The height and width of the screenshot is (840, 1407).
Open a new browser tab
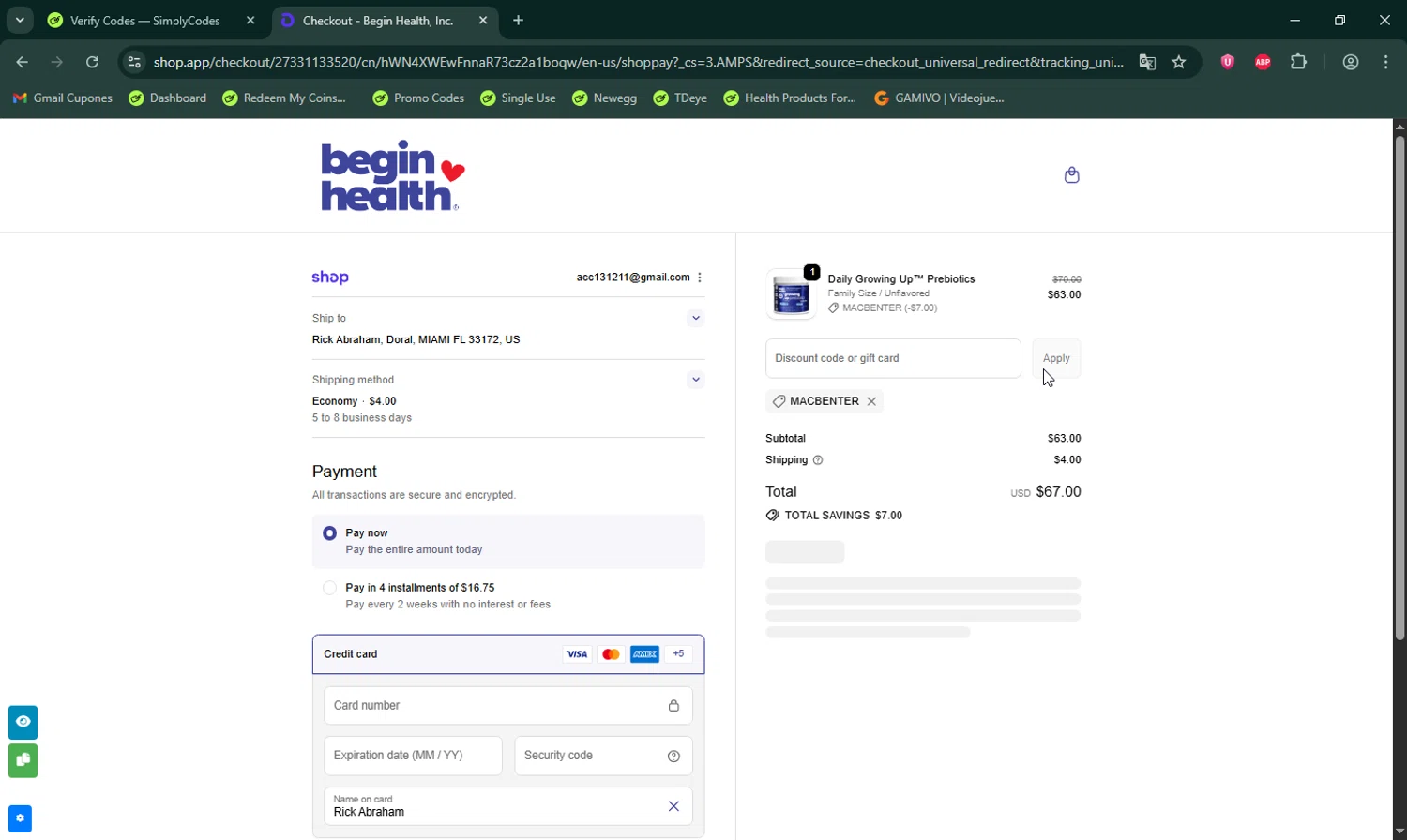[x=518, y=20]
